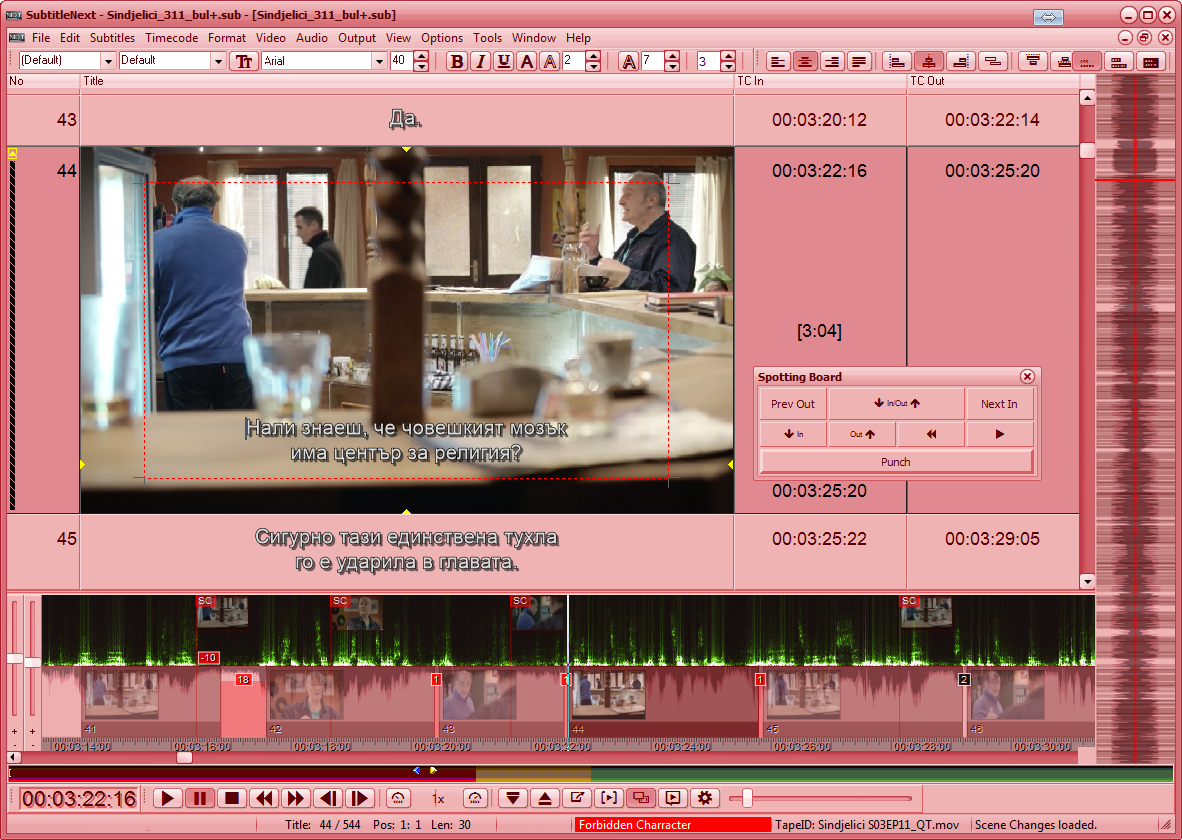Open the second Default preset dropdown
Screen dimensions: 1182x840
(219, 61)
